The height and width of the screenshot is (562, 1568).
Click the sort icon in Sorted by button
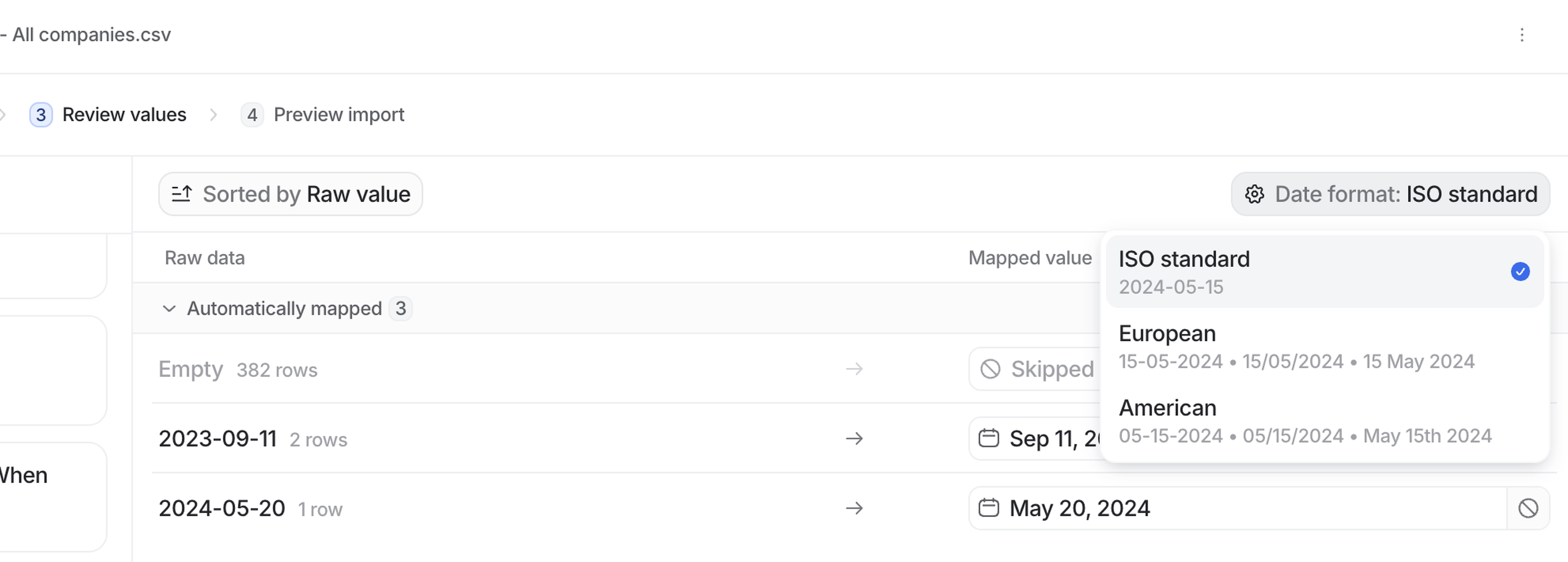(181, 194)
